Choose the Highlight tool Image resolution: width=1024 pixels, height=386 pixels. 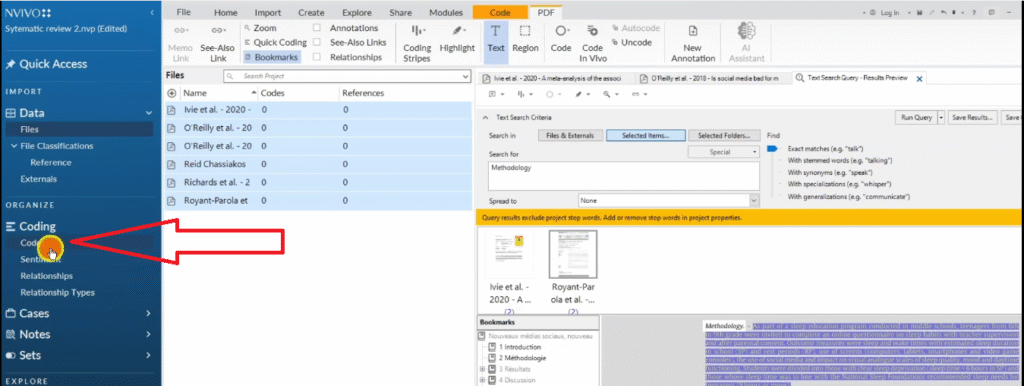457,39
